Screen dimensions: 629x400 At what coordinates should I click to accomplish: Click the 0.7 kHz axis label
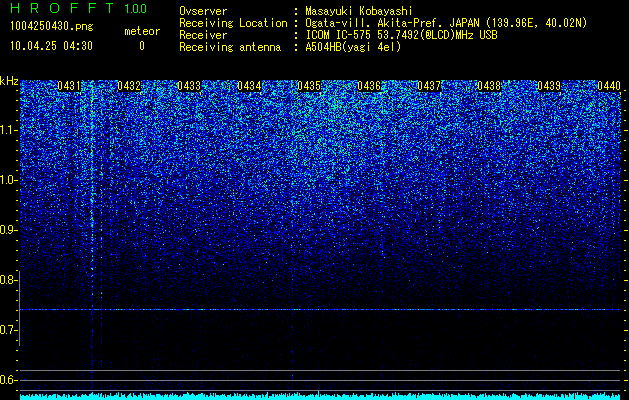pyautogui.click(x=9, y=330)
